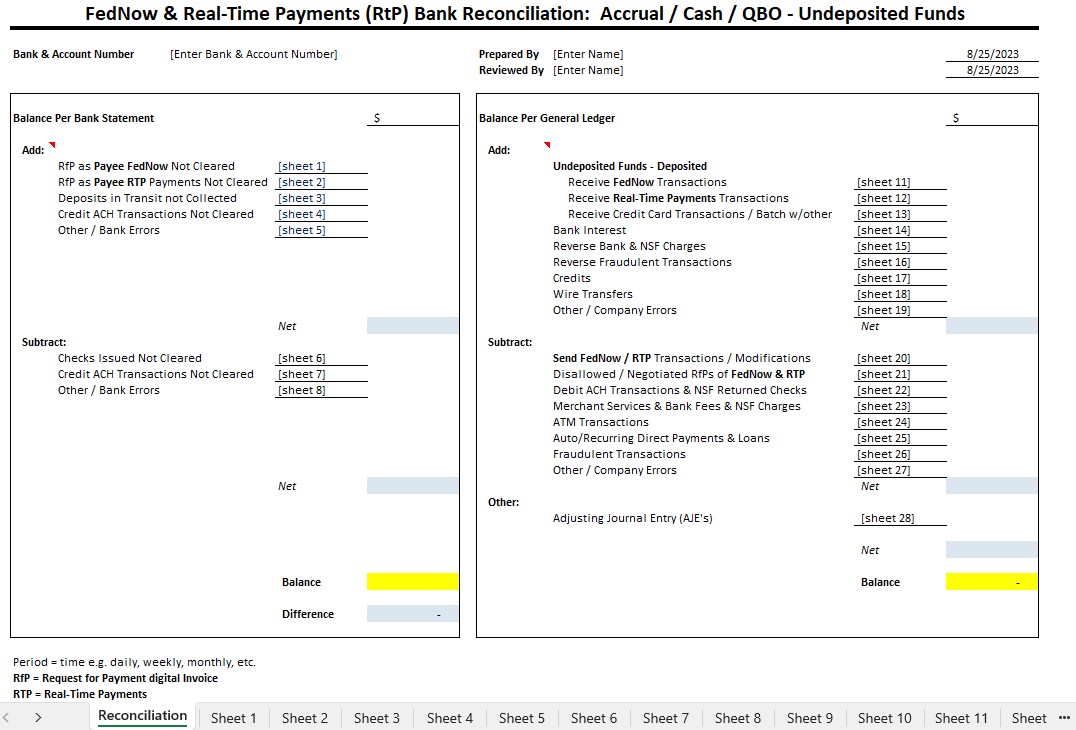Select the 'RTP = Real-Time Payments' note
The height and width of the screenshot is (730, 1076).
click(80, 694)
